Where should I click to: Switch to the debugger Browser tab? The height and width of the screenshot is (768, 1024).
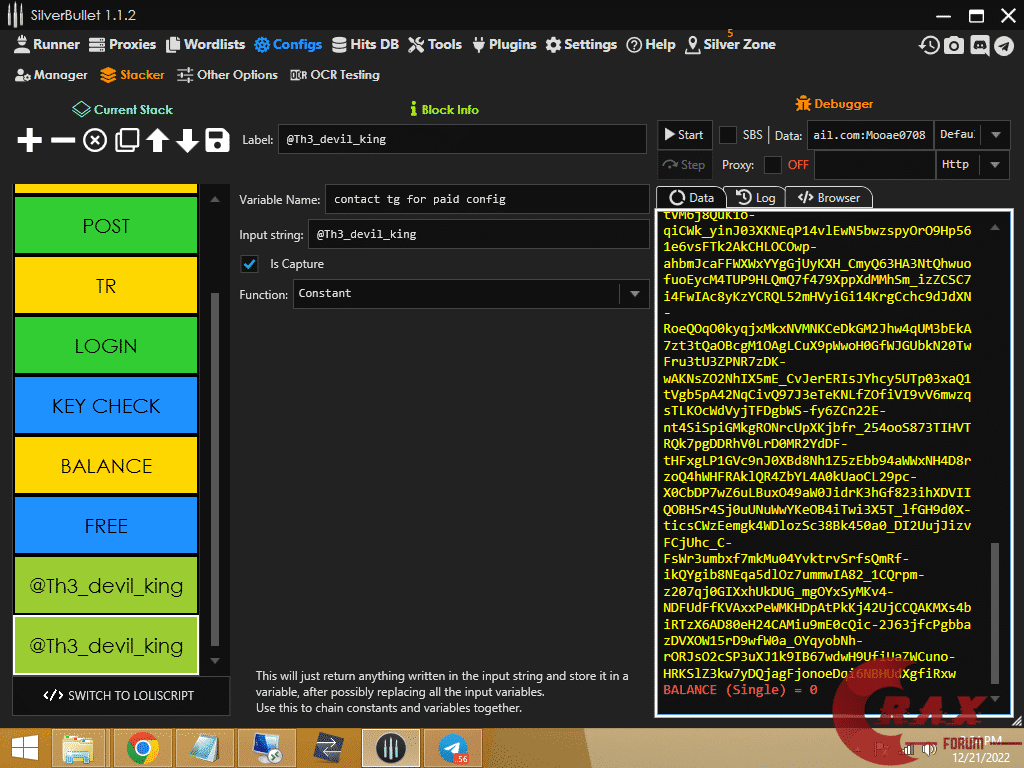[x=829, y=198]
